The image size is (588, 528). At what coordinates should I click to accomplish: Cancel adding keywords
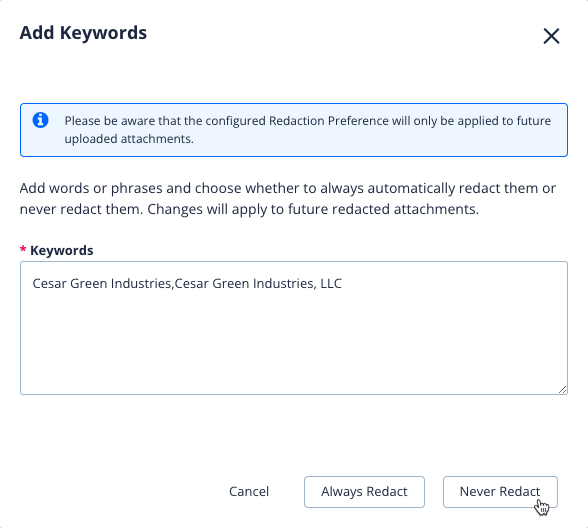point(249,492)
